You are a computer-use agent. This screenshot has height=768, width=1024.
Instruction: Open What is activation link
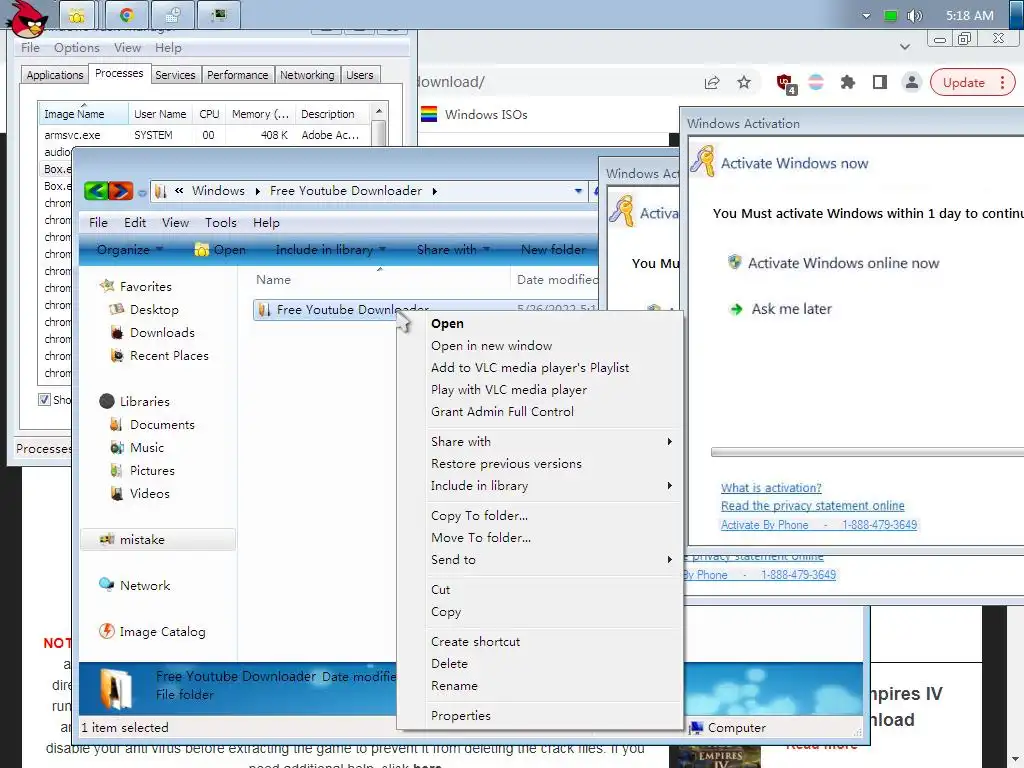[771, 488]
